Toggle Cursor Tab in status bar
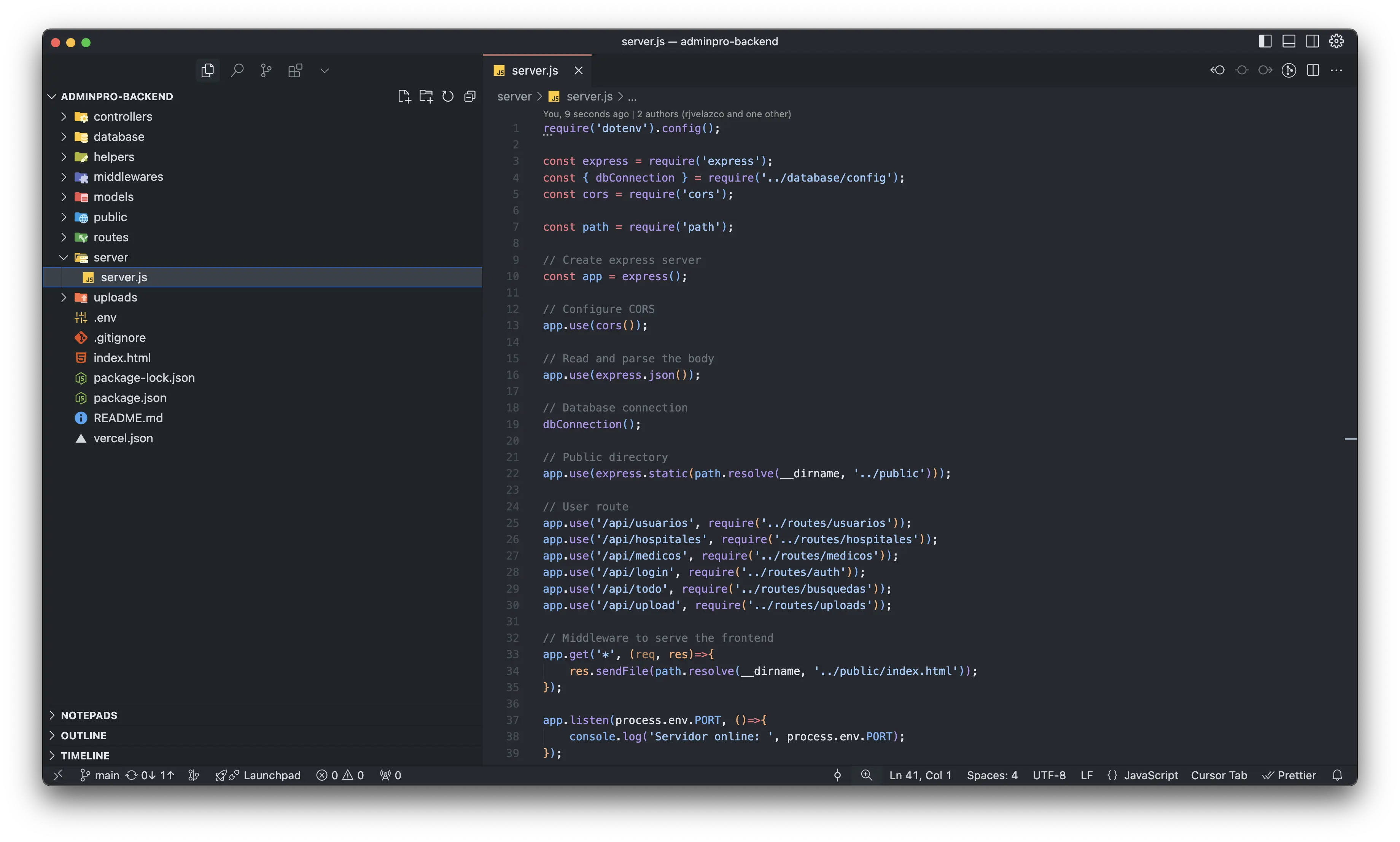This screenshot has width=1400, height=842. pos(1219,775)
